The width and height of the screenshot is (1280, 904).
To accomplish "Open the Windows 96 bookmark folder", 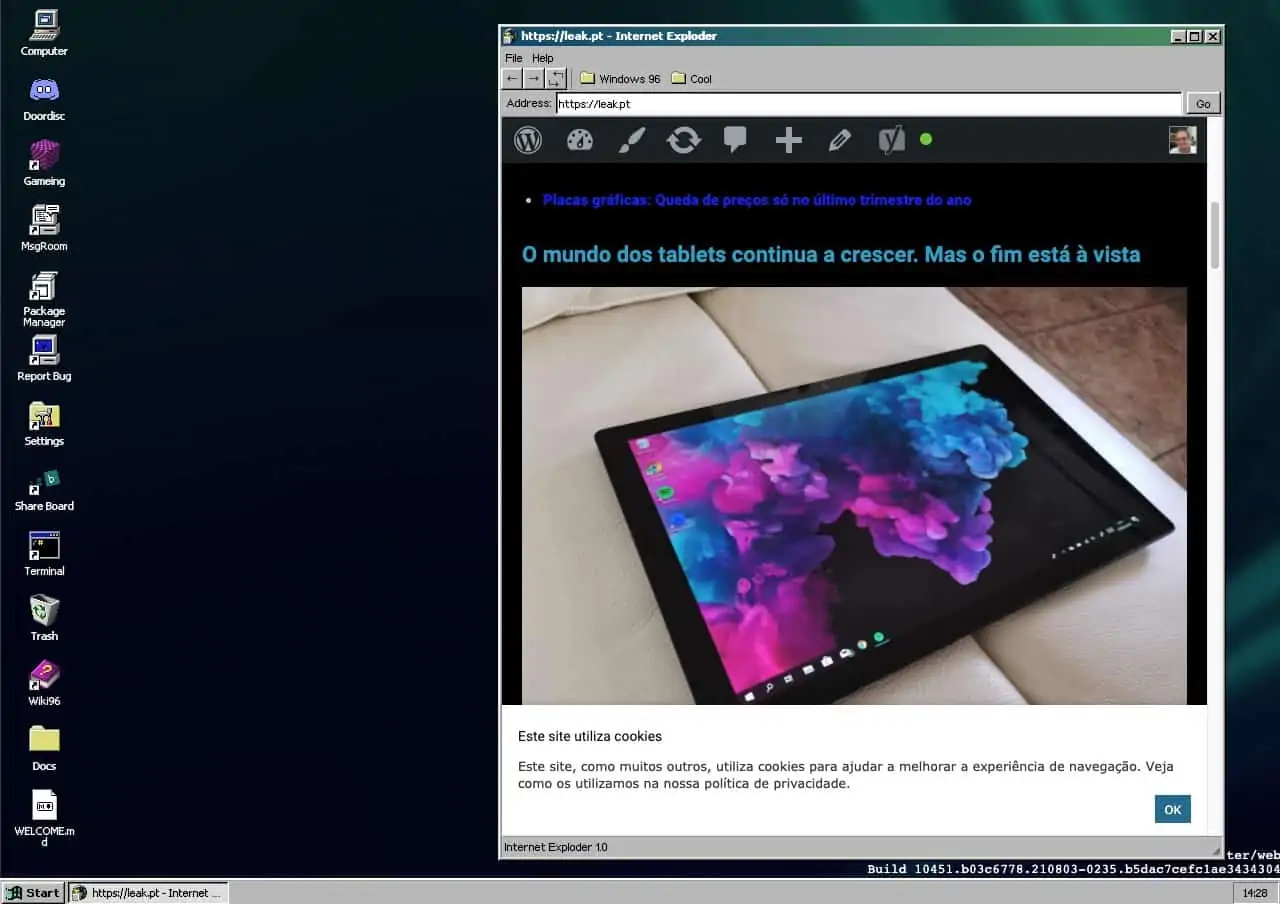I will tap(620, 79).
